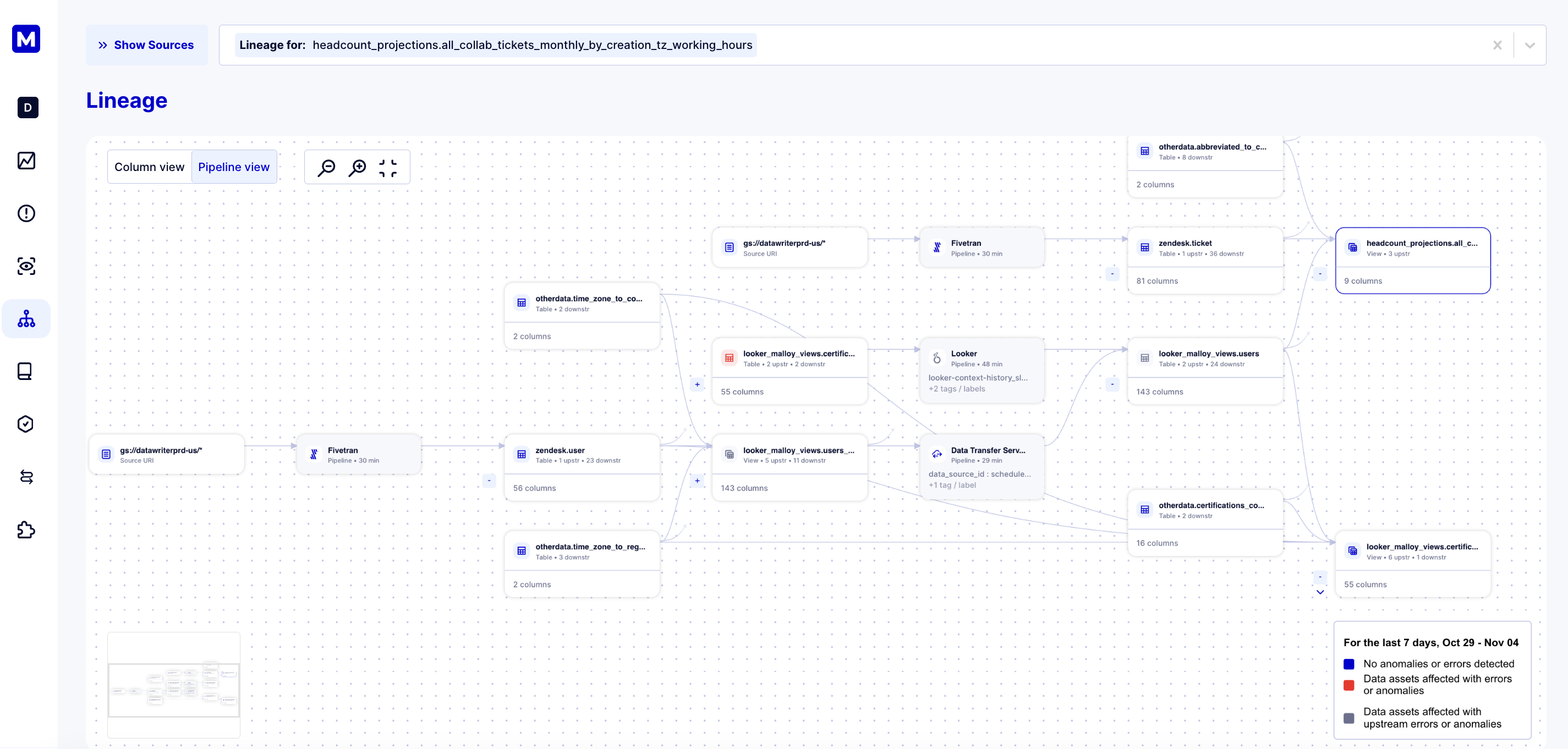Click Show Sources button
1568x749 pixels.
click(x=147, y=45)
